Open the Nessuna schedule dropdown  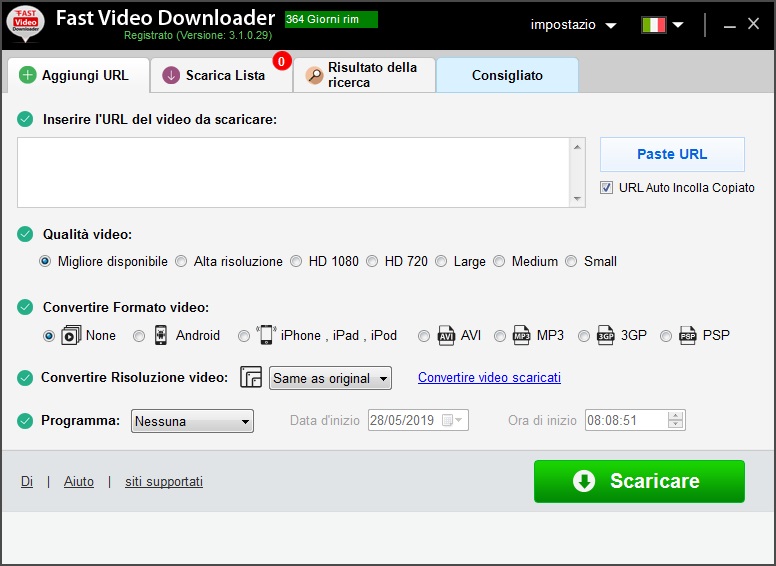click(192, 421)
